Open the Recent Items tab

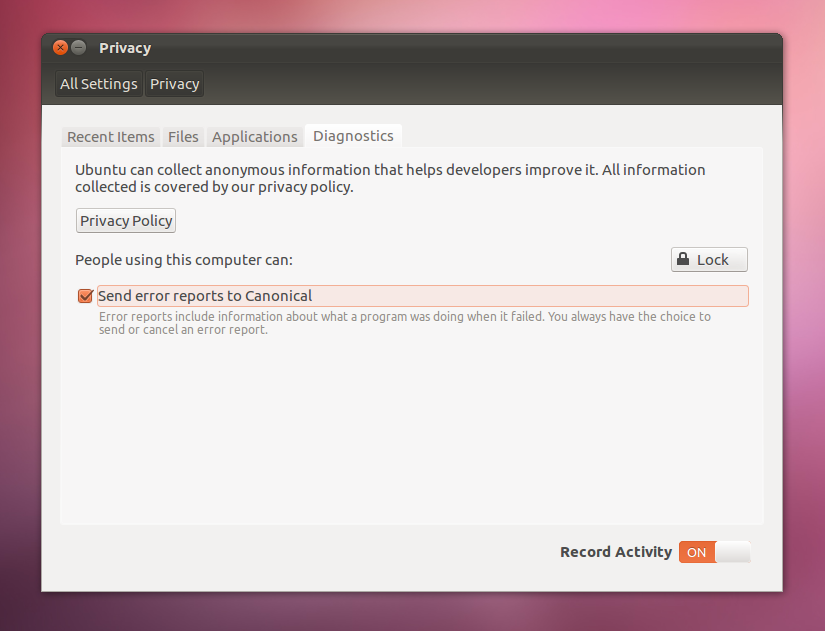point(110,137)
